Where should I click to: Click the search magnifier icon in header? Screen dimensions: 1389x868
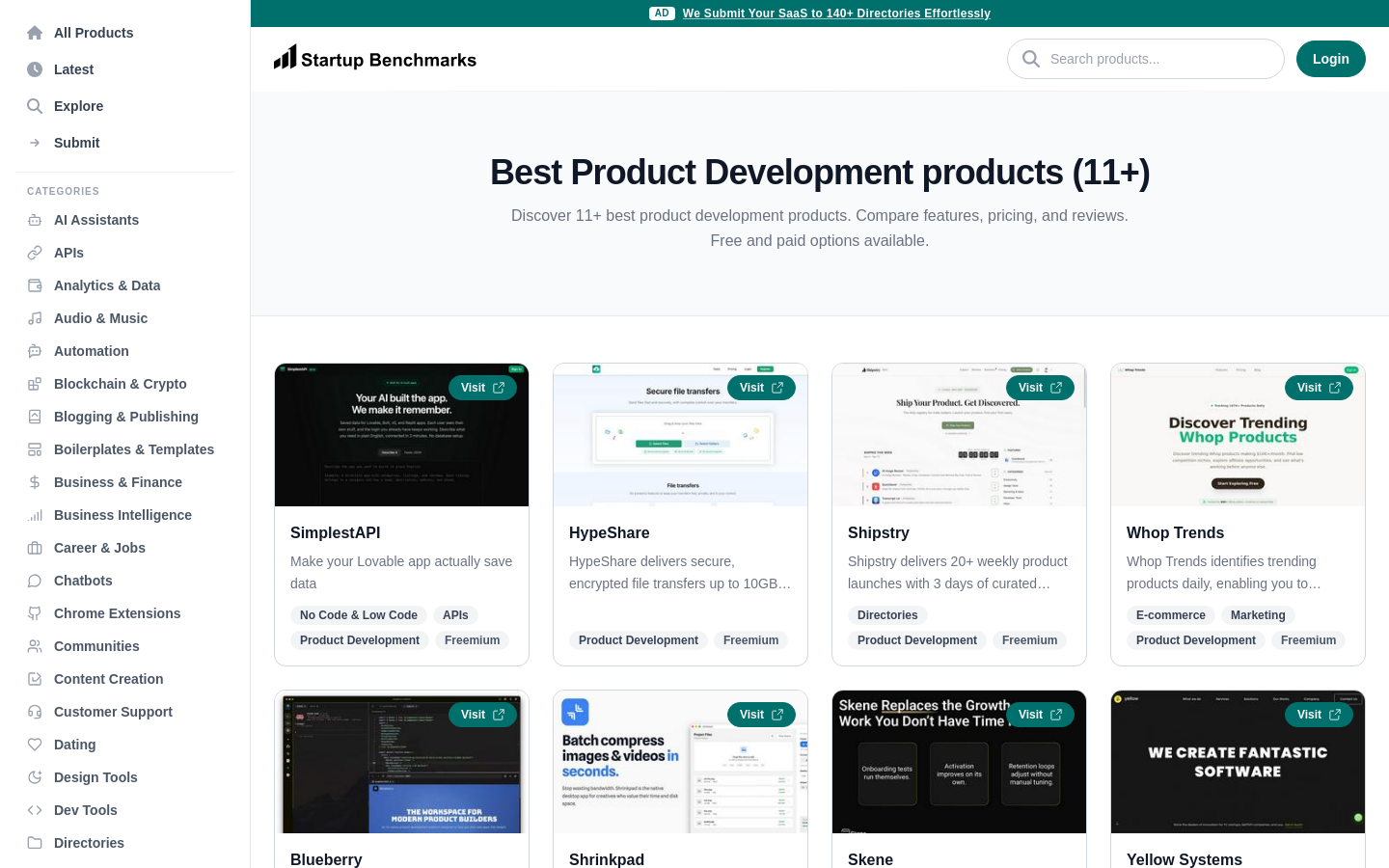1031,59
